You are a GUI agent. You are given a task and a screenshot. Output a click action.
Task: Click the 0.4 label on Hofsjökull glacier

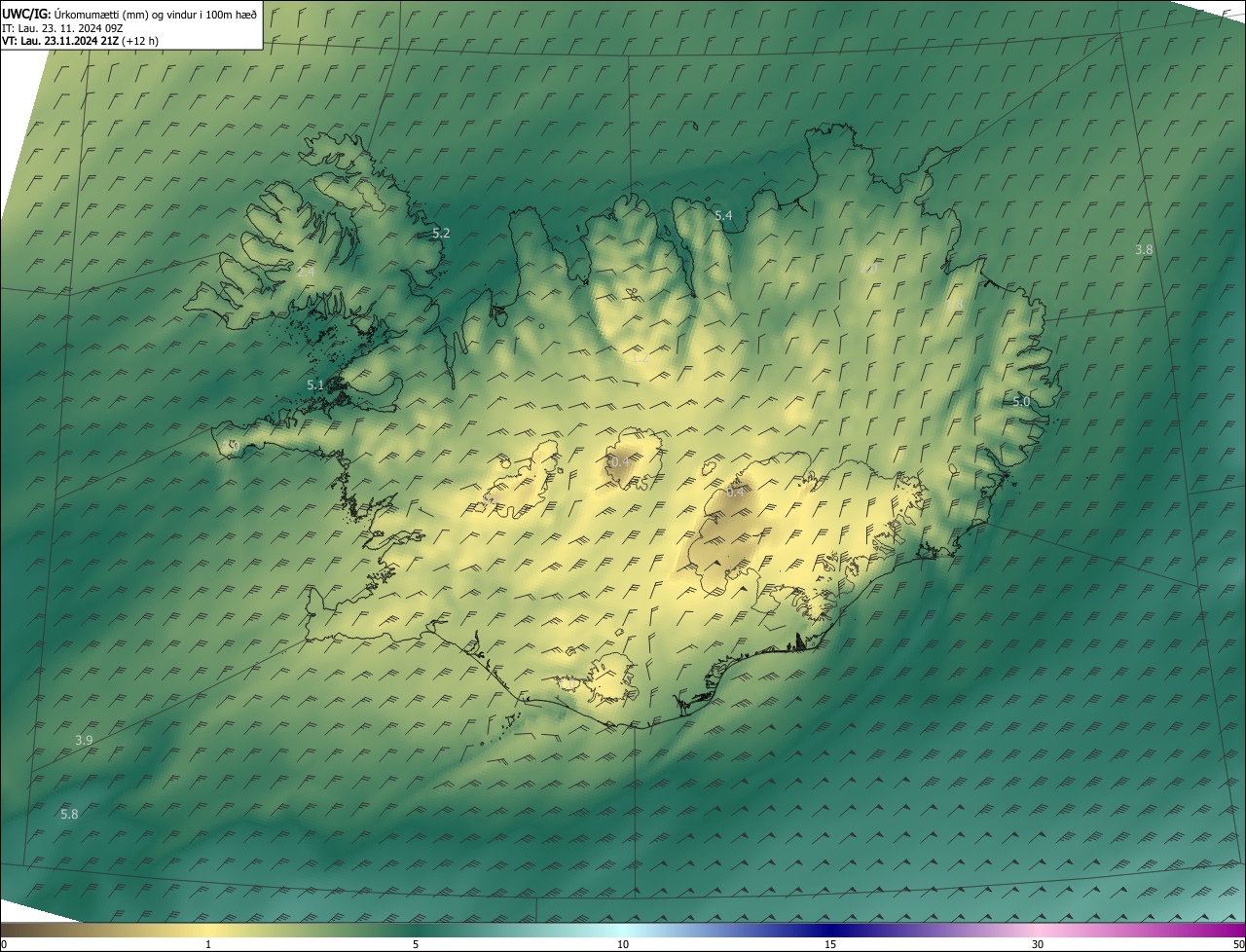click(619, 460)
